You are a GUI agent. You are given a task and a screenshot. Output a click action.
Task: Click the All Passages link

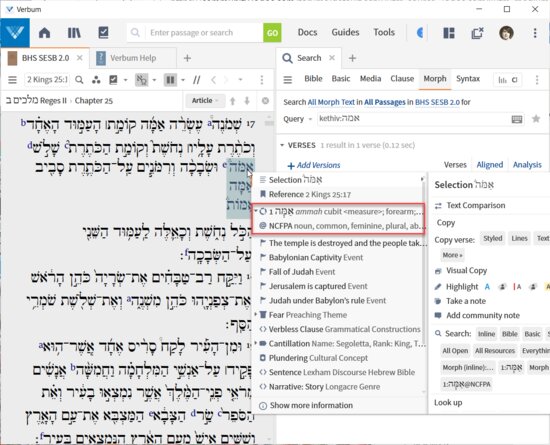384,102
